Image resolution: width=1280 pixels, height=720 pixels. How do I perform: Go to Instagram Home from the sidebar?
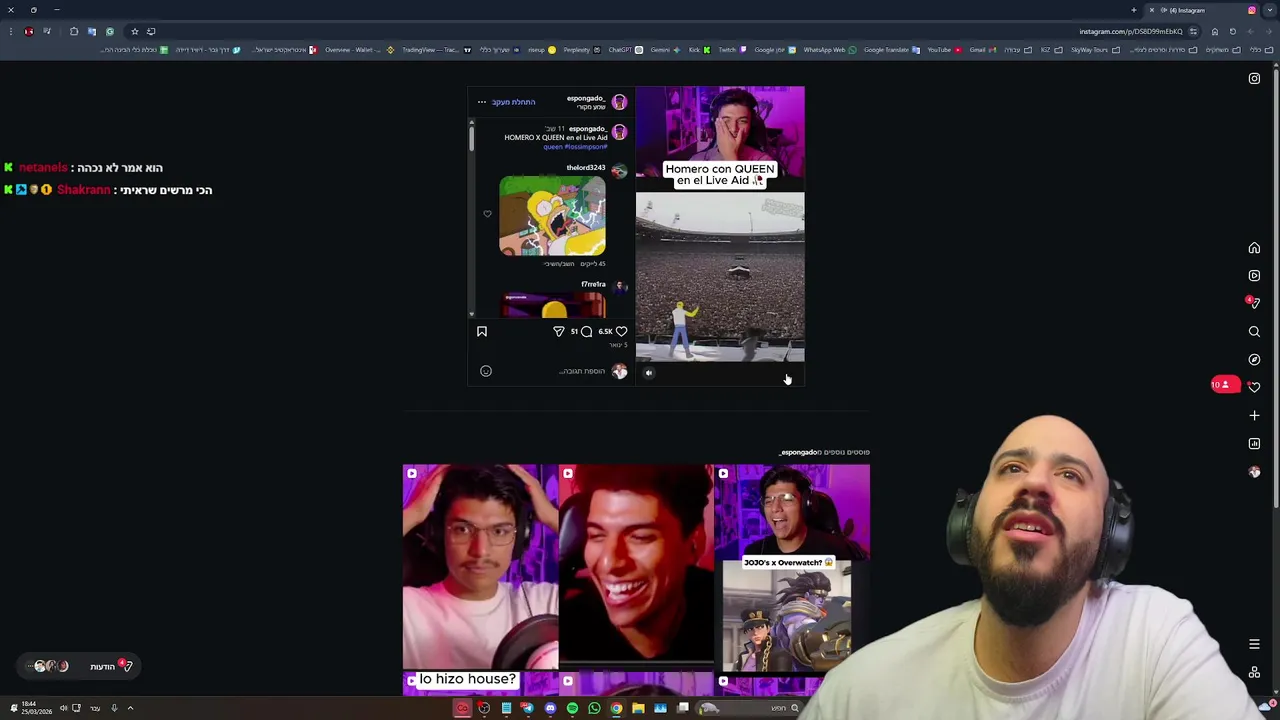[1254, 248]
